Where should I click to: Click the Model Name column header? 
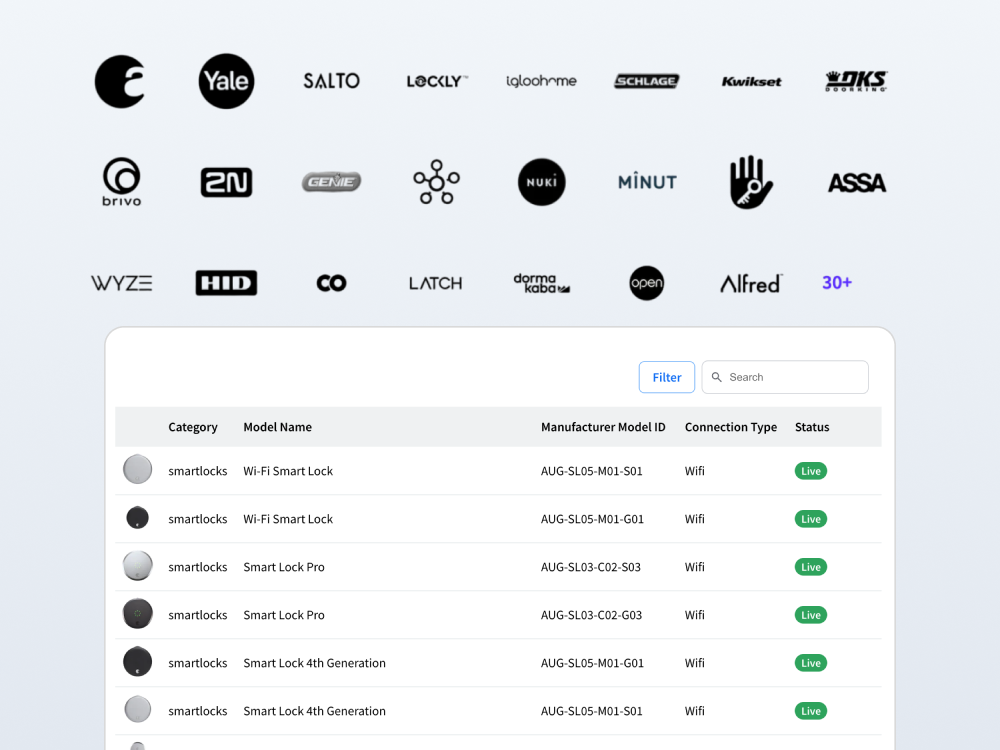[277, 427]
